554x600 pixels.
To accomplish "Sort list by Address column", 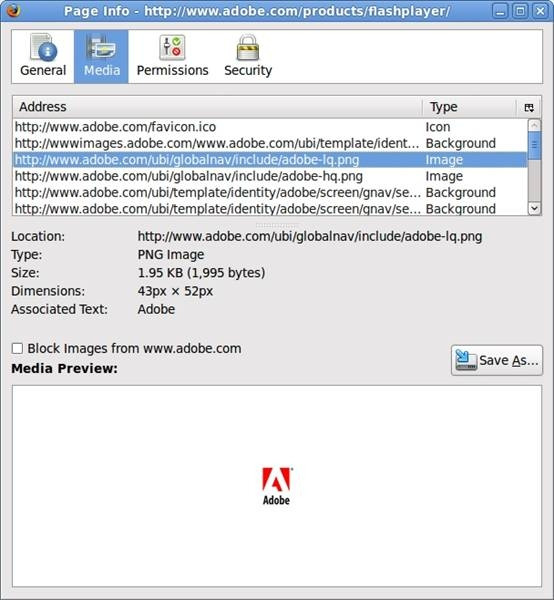I will [x=217, y=107].
